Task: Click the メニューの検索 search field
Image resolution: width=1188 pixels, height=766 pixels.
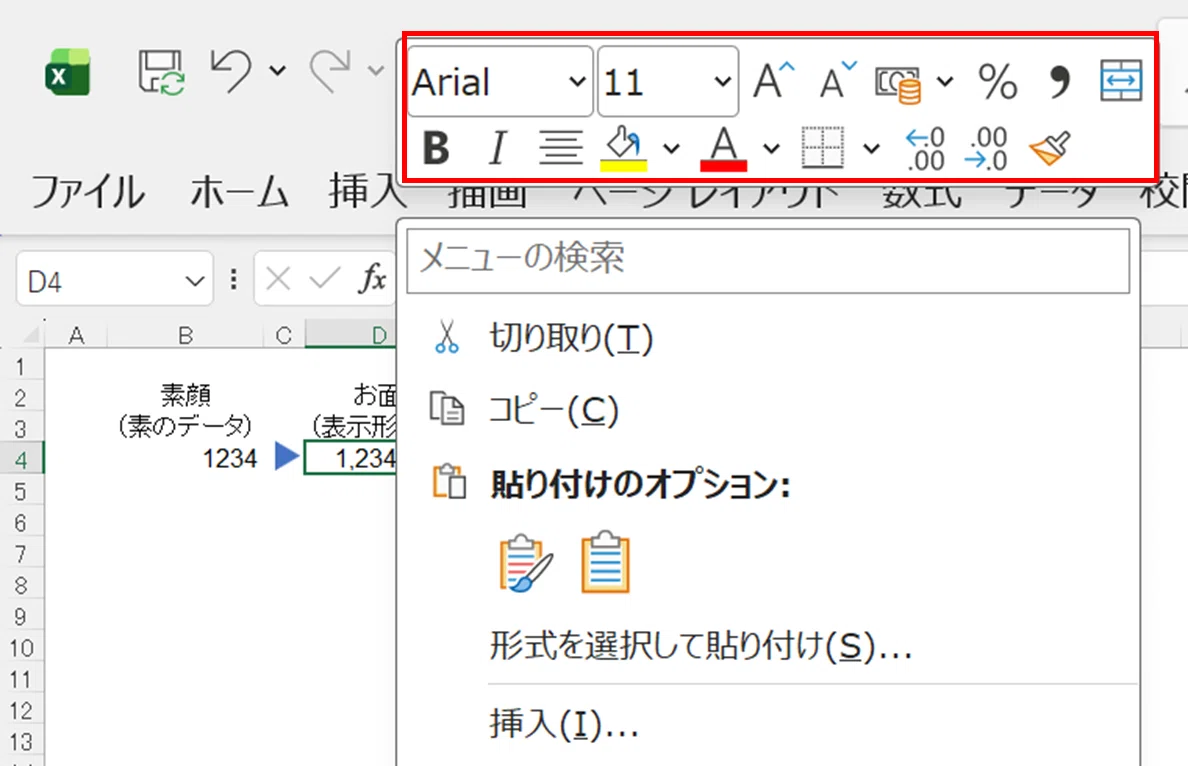Action: click(768, 259)
